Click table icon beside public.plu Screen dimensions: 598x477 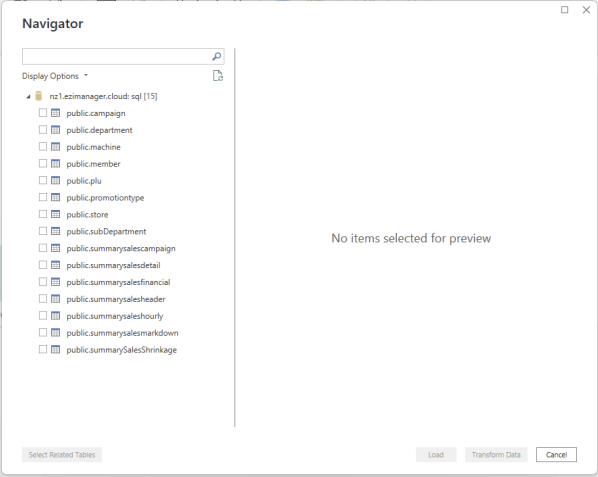55,180
